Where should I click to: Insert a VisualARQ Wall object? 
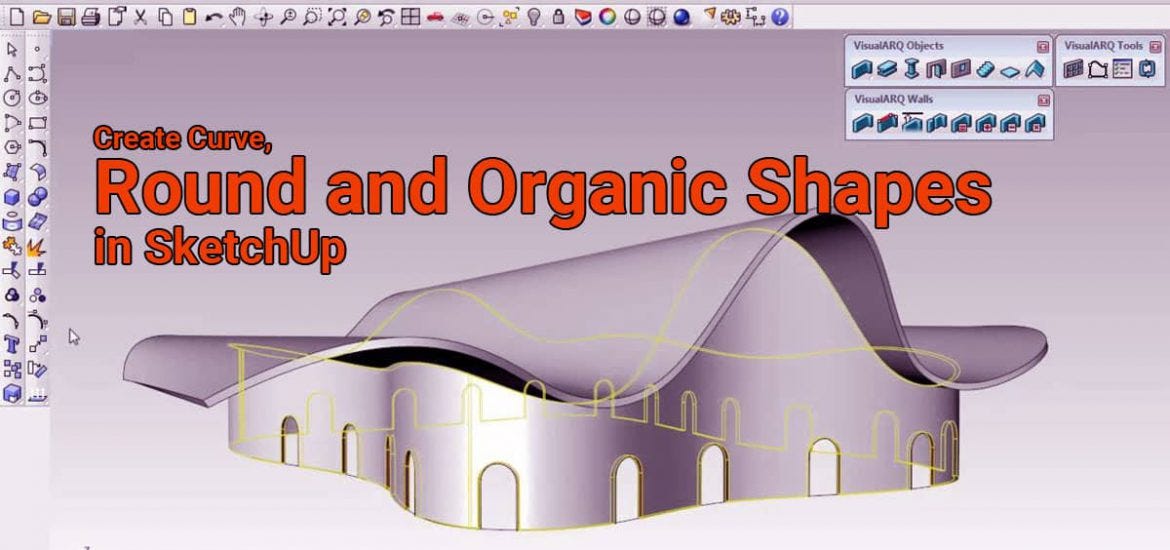tap(862, 70)
